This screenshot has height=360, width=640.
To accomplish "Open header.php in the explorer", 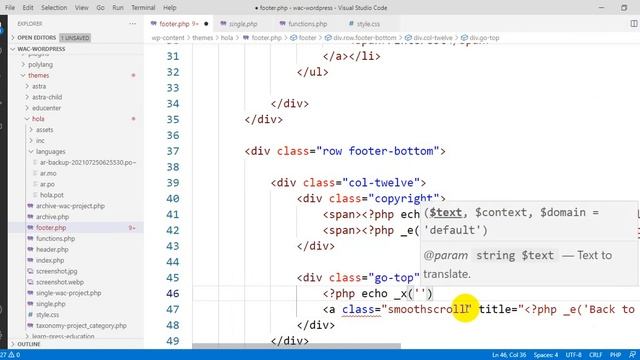I will click(52, 249).
